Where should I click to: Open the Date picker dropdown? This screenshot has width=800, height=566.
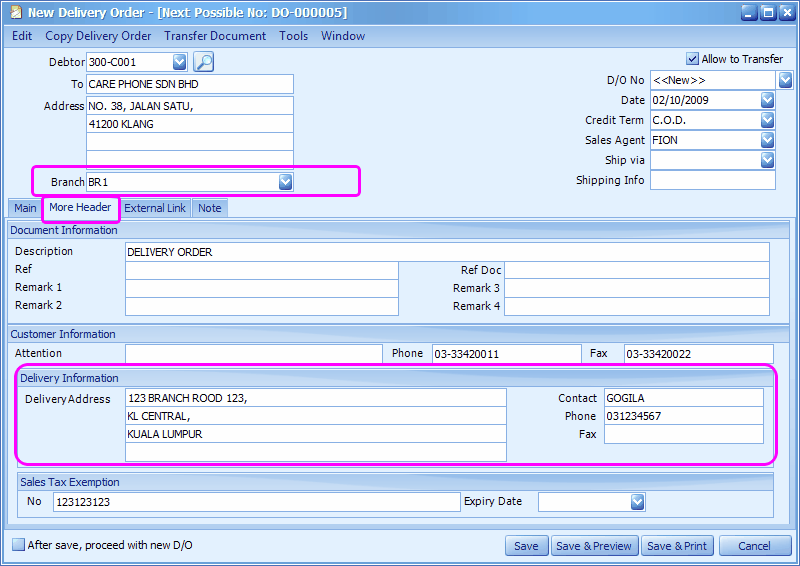tap(767, 100)
